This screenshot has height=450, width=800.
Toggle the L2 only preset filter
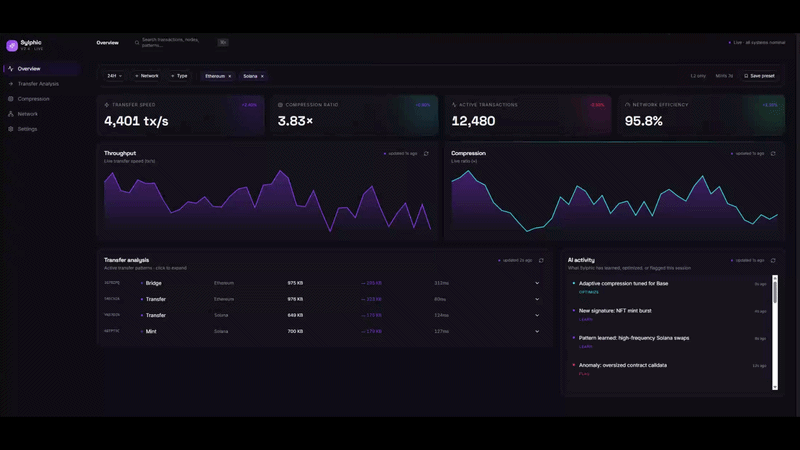tap(698, 76)
